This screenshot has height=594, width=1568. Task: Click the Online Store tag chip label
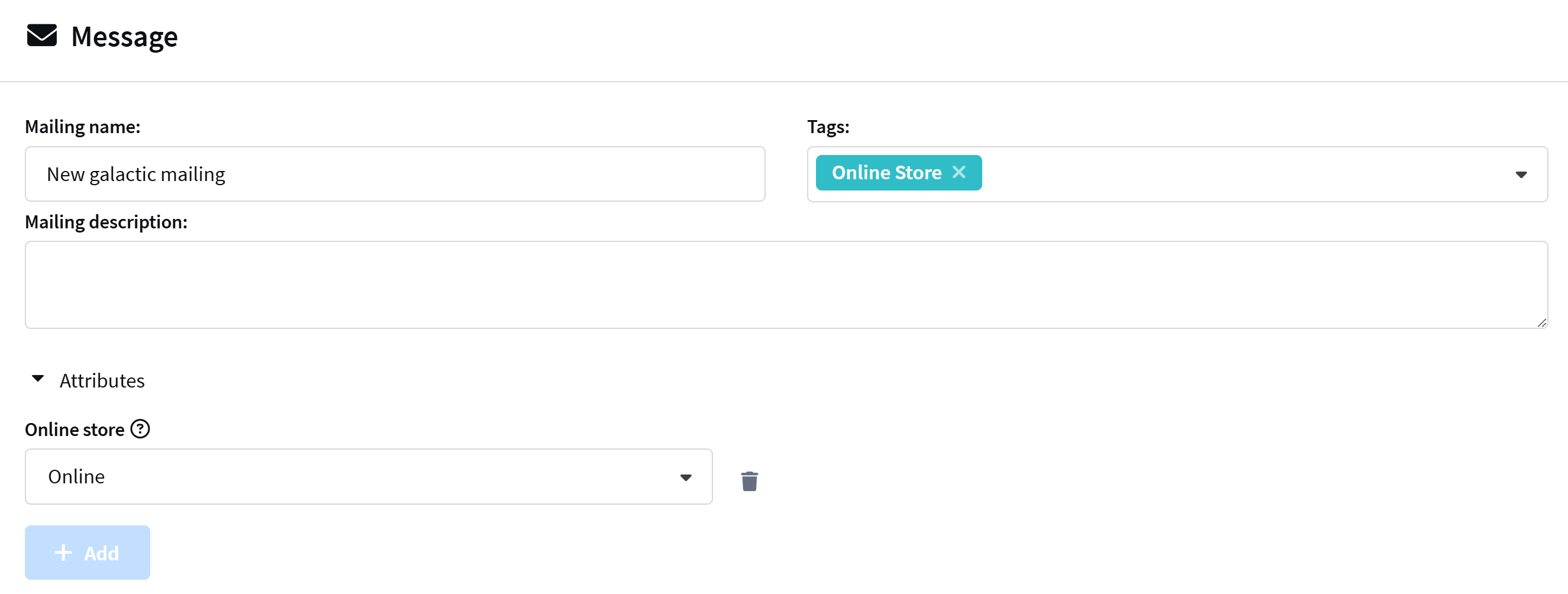click(x=886, y=173)
